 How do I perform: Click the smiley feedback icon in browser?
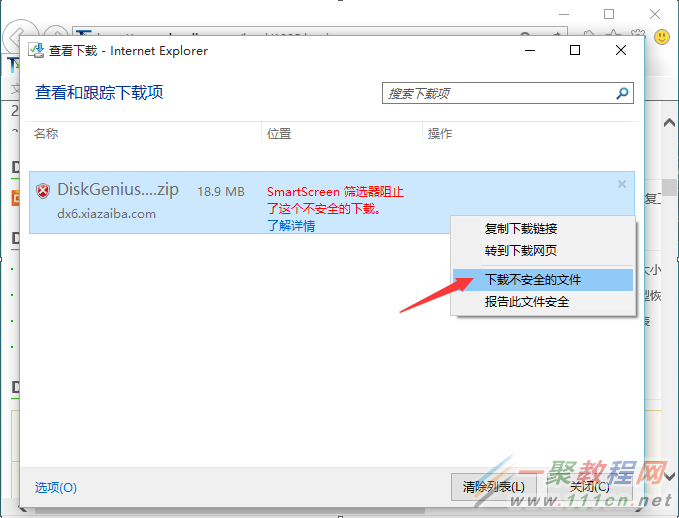[x=662, y=36]
